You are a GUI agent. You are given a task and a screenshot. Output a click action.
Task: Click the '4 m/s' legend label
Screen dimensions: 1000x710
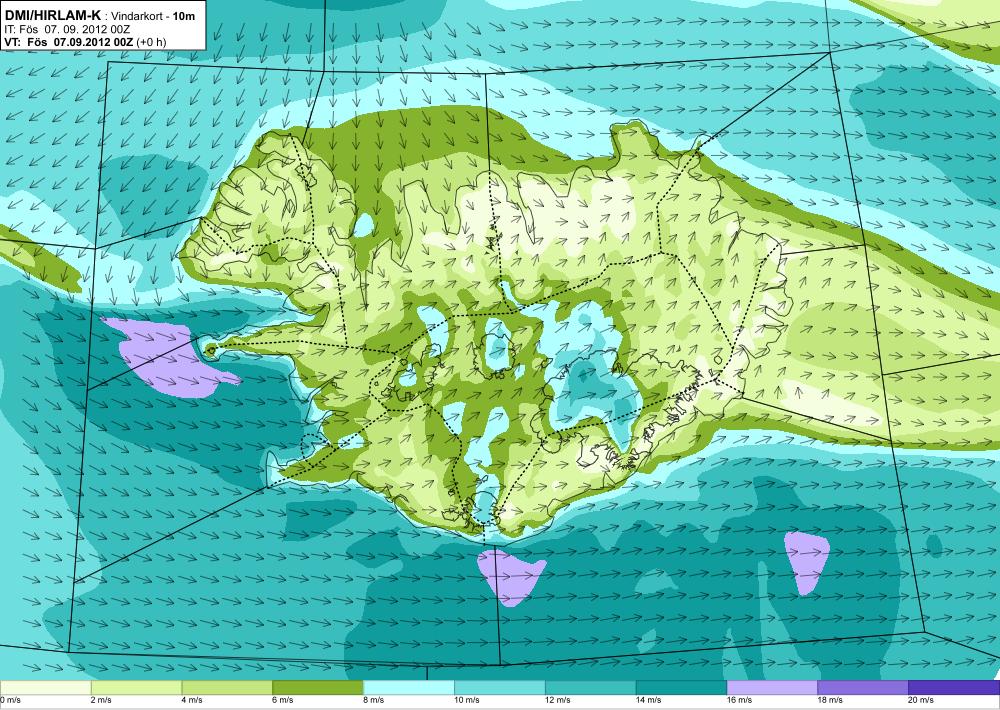pyautogui.click(x=193, y=700)
